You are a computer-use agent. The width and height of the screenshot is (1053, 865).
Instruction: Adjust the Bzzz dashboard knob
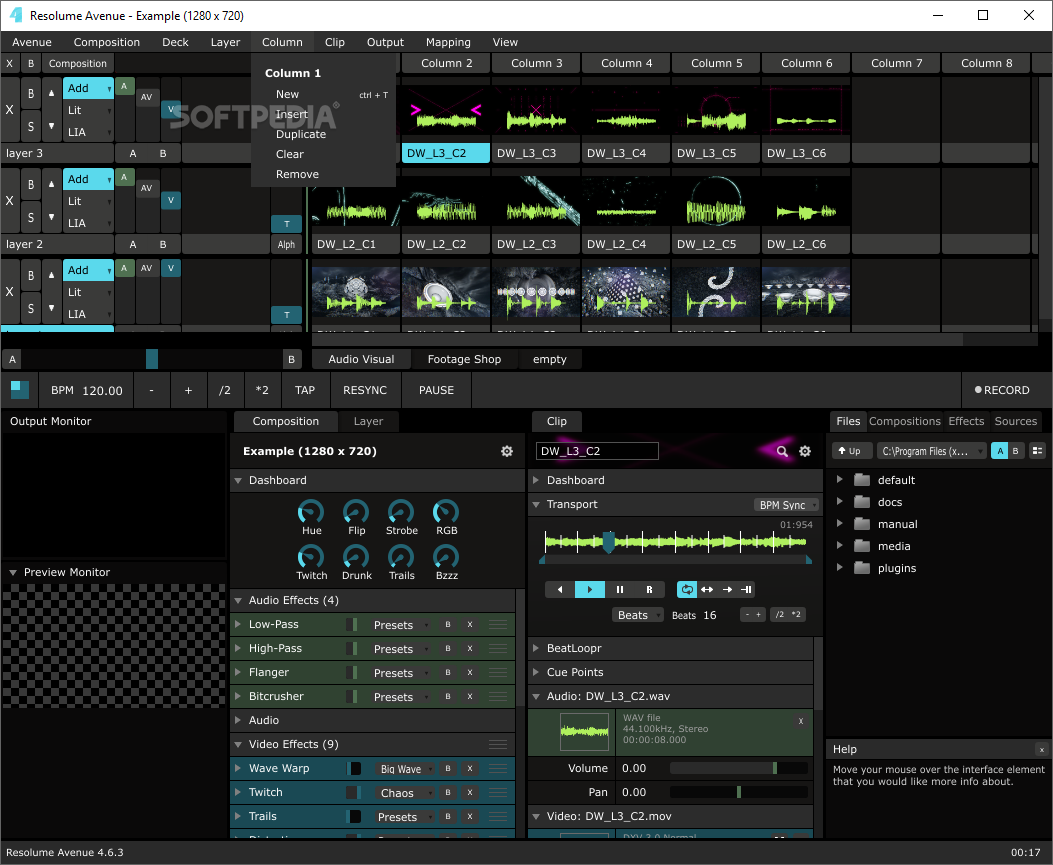446,557
